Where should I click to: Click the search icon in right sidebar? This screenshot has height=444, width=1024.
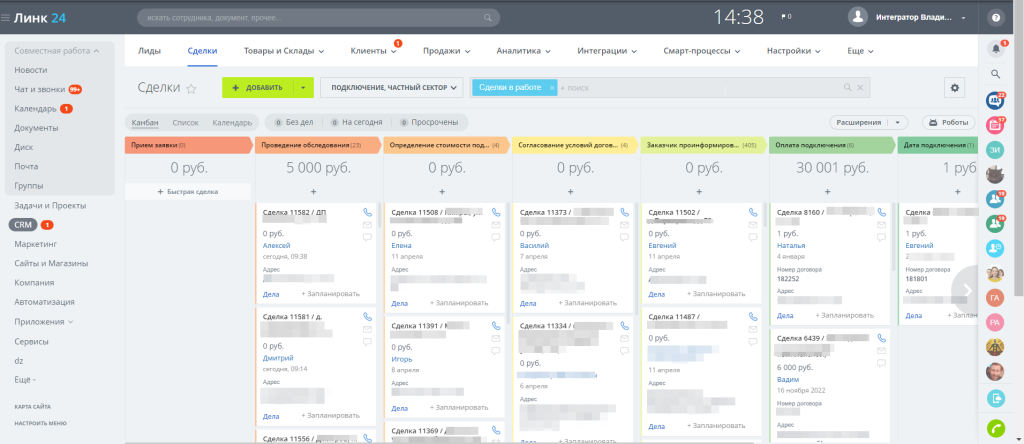(996, 74)
